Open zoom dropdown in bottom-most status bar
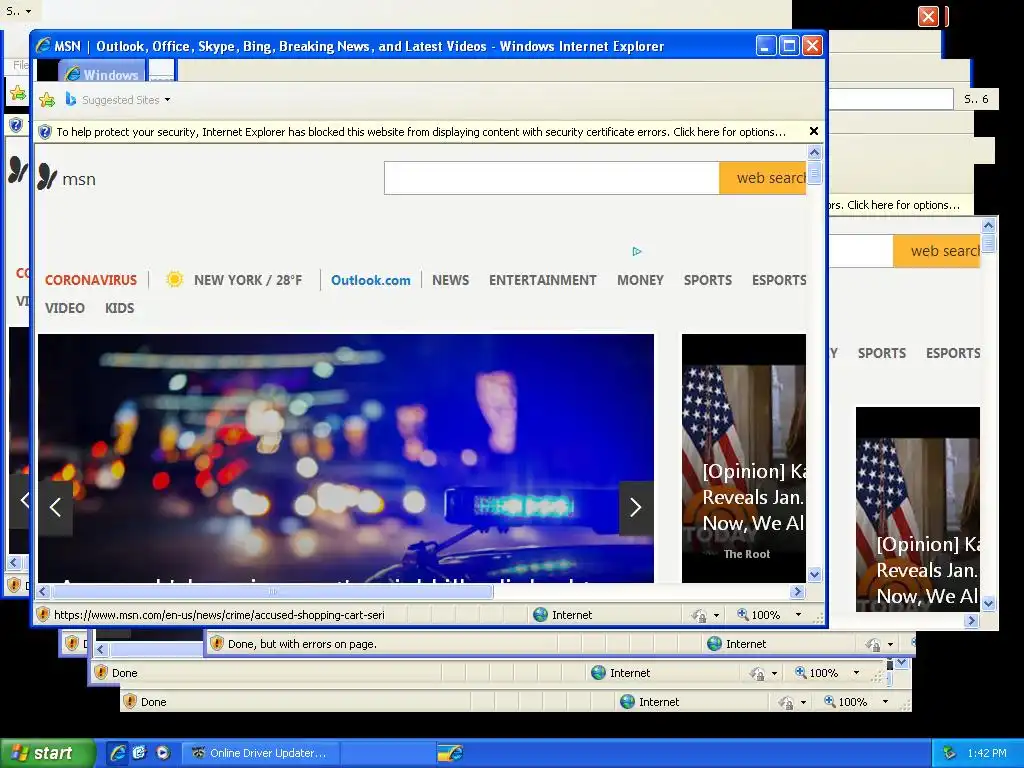Image resolution: width=1024 pixels, height=768 pixels. [885, 701]
